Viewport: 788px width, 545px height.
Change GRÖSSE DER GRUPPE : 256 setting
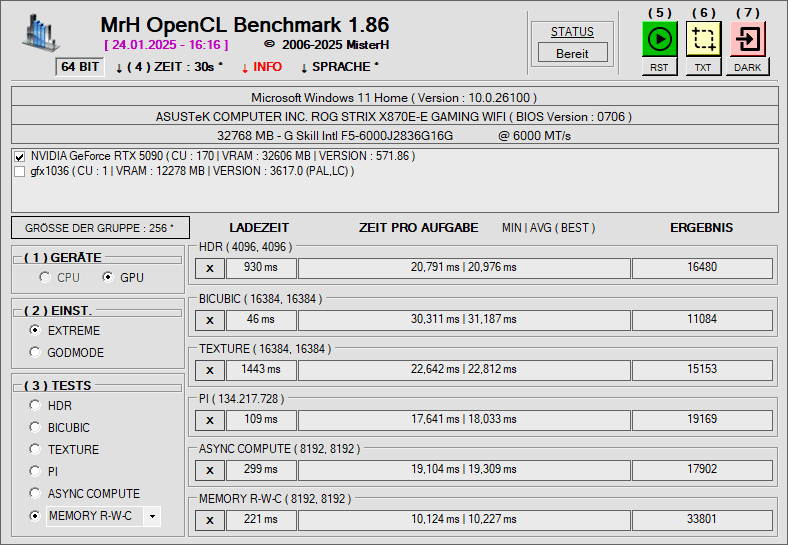[x=101, y=228]
